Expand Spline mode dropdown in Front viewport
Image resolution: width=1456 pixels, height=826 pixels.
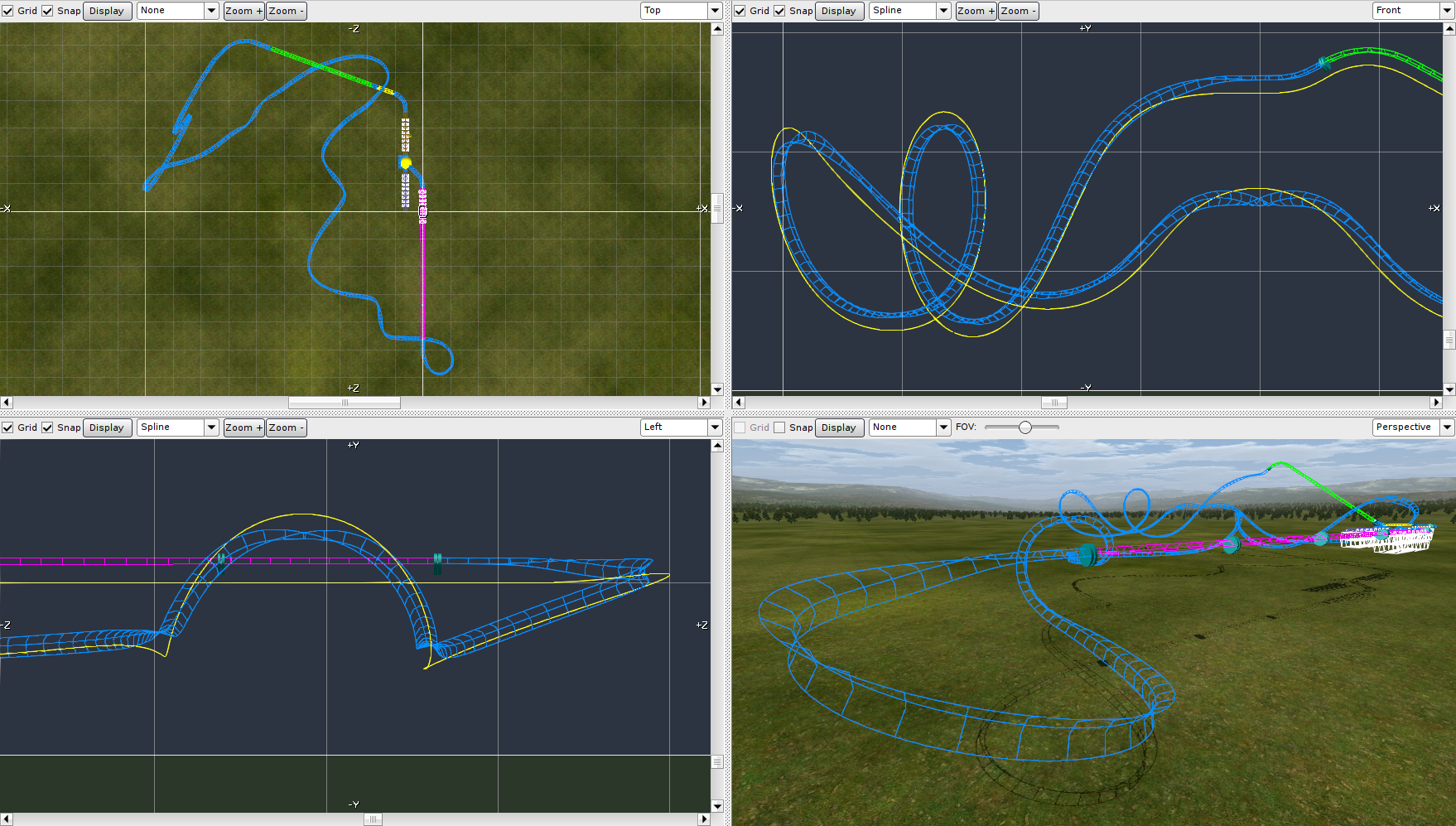[943, 11]
